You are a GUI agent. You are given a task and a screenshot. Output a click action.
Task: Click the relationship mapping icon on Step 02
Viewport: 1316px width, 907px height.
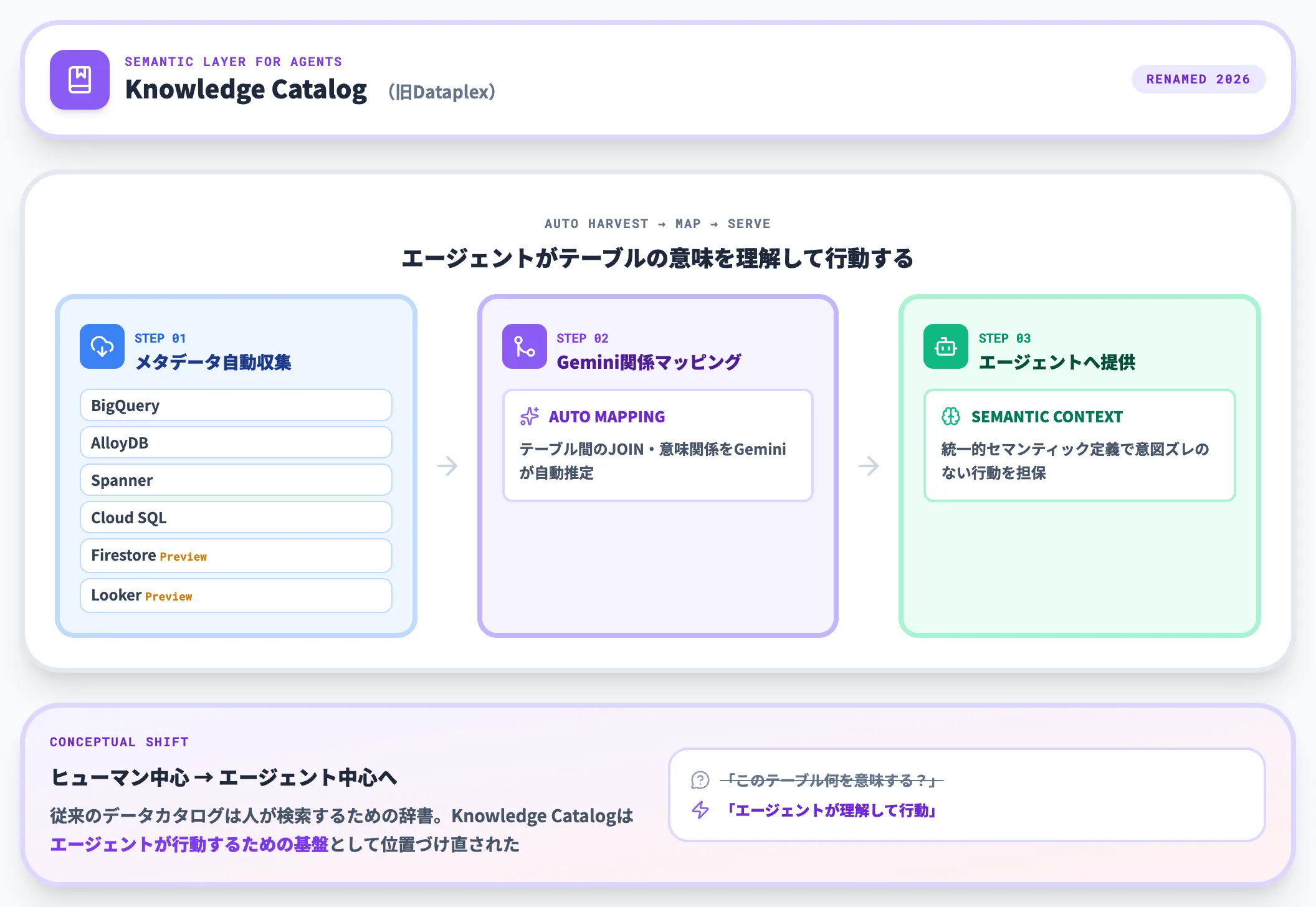tap(524, 346)
